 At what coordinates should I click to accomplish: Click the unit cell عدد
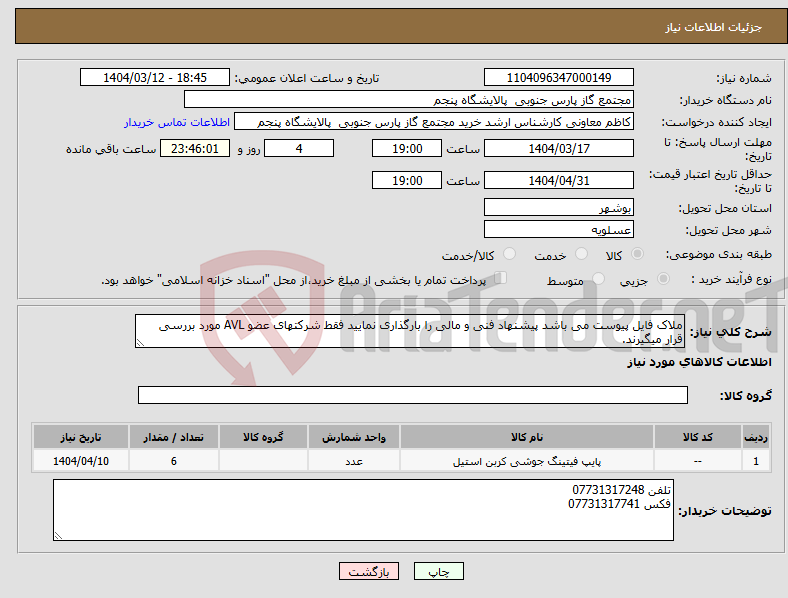tap(354, 461)
